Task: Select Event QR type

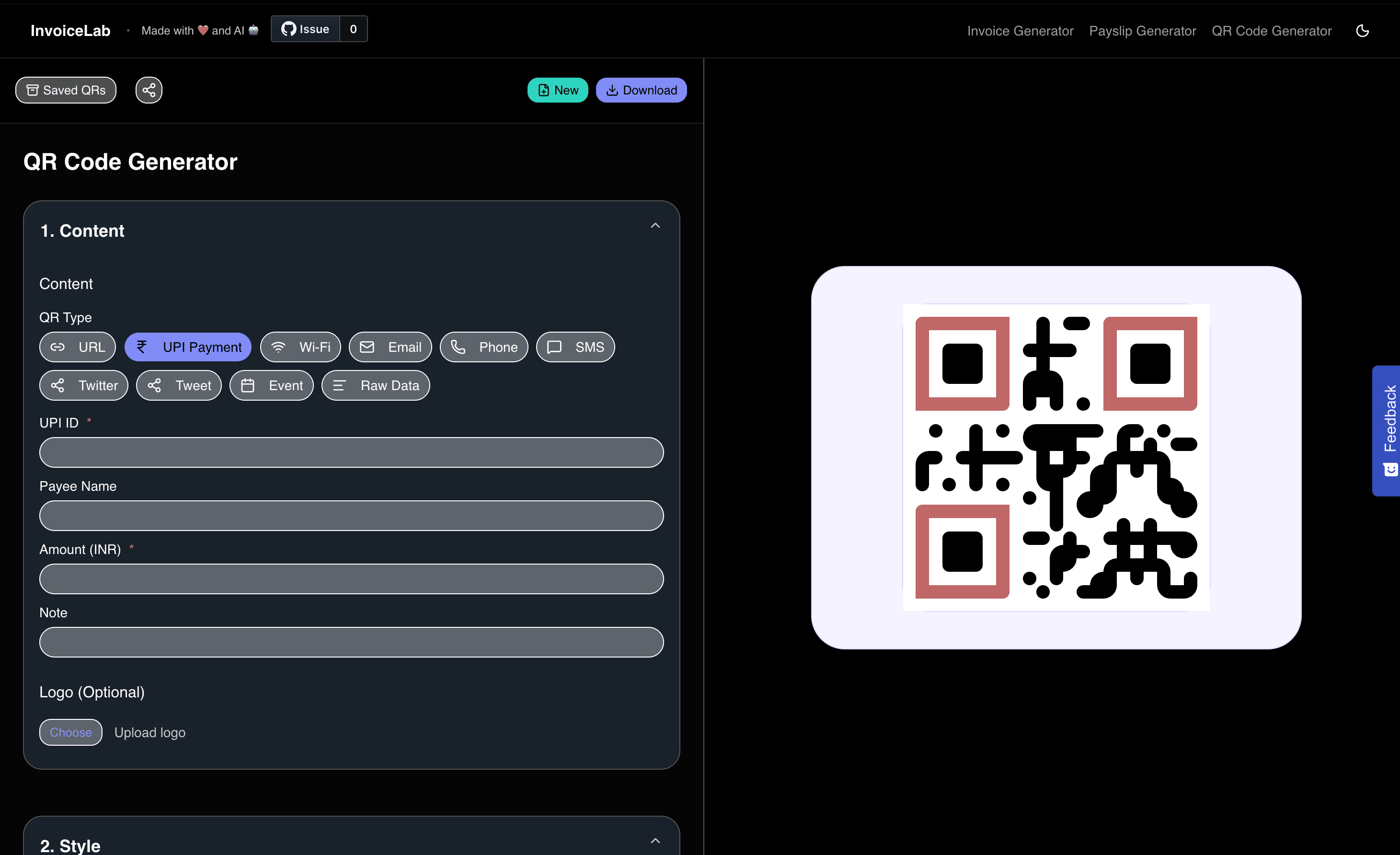Action: pos(272,385)
